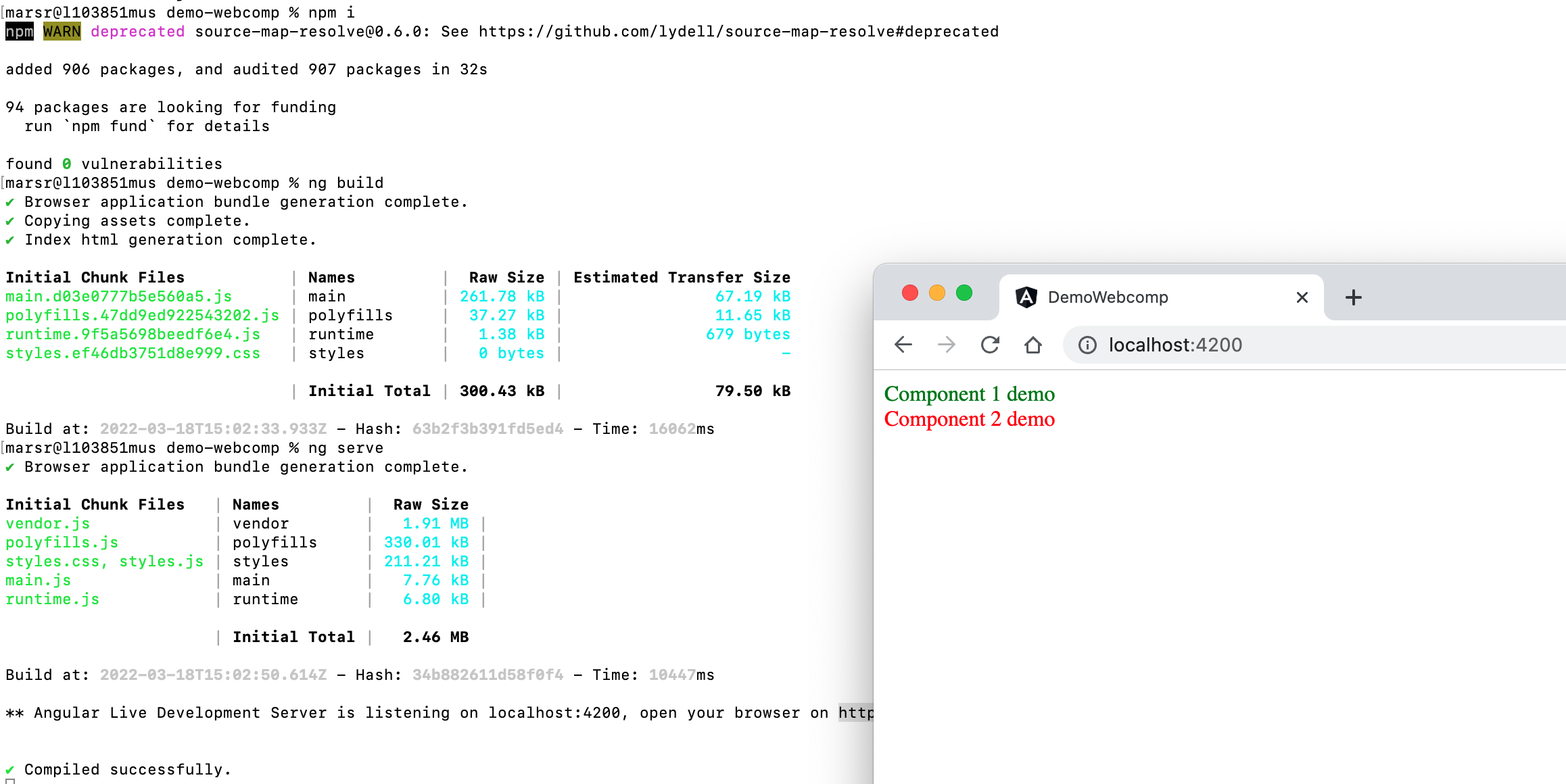
Task: Select the vendor.js chunk filename
Action: pos(47,523)
